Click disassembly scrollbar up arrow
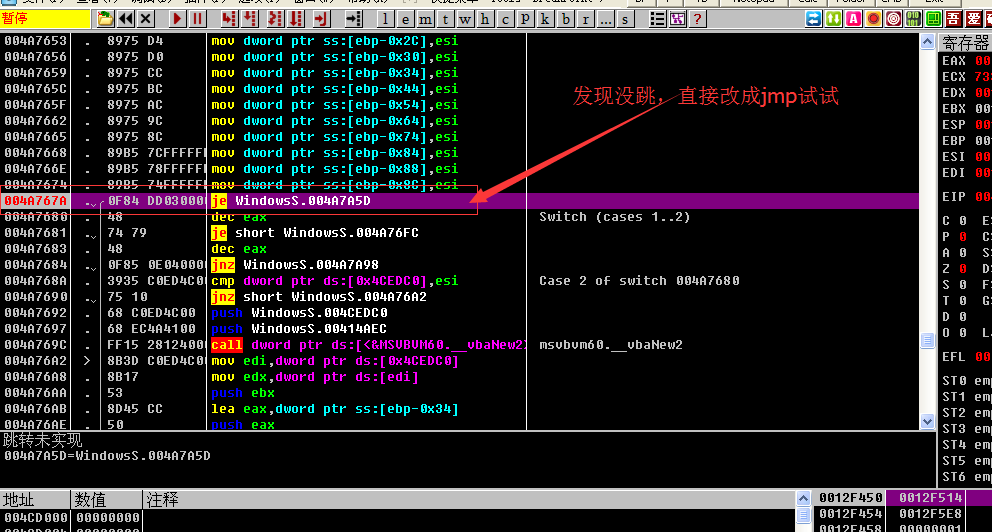Viewport: 992px width, 532px height. [927, 42]
